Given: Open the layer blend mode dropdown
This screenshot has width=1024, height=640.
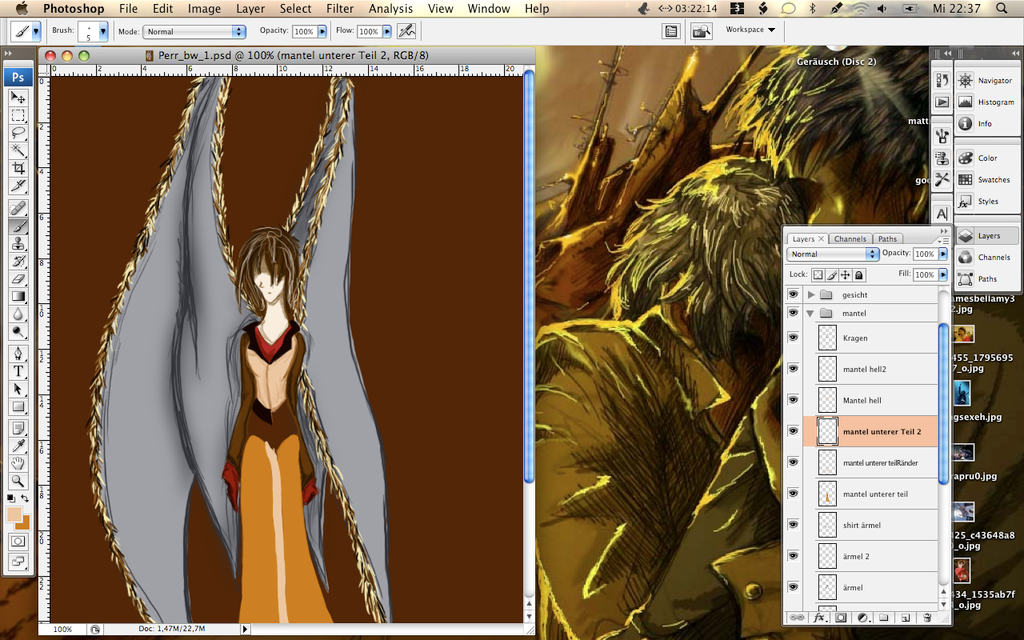Looking at the screenshot, I should coord(832,254).
